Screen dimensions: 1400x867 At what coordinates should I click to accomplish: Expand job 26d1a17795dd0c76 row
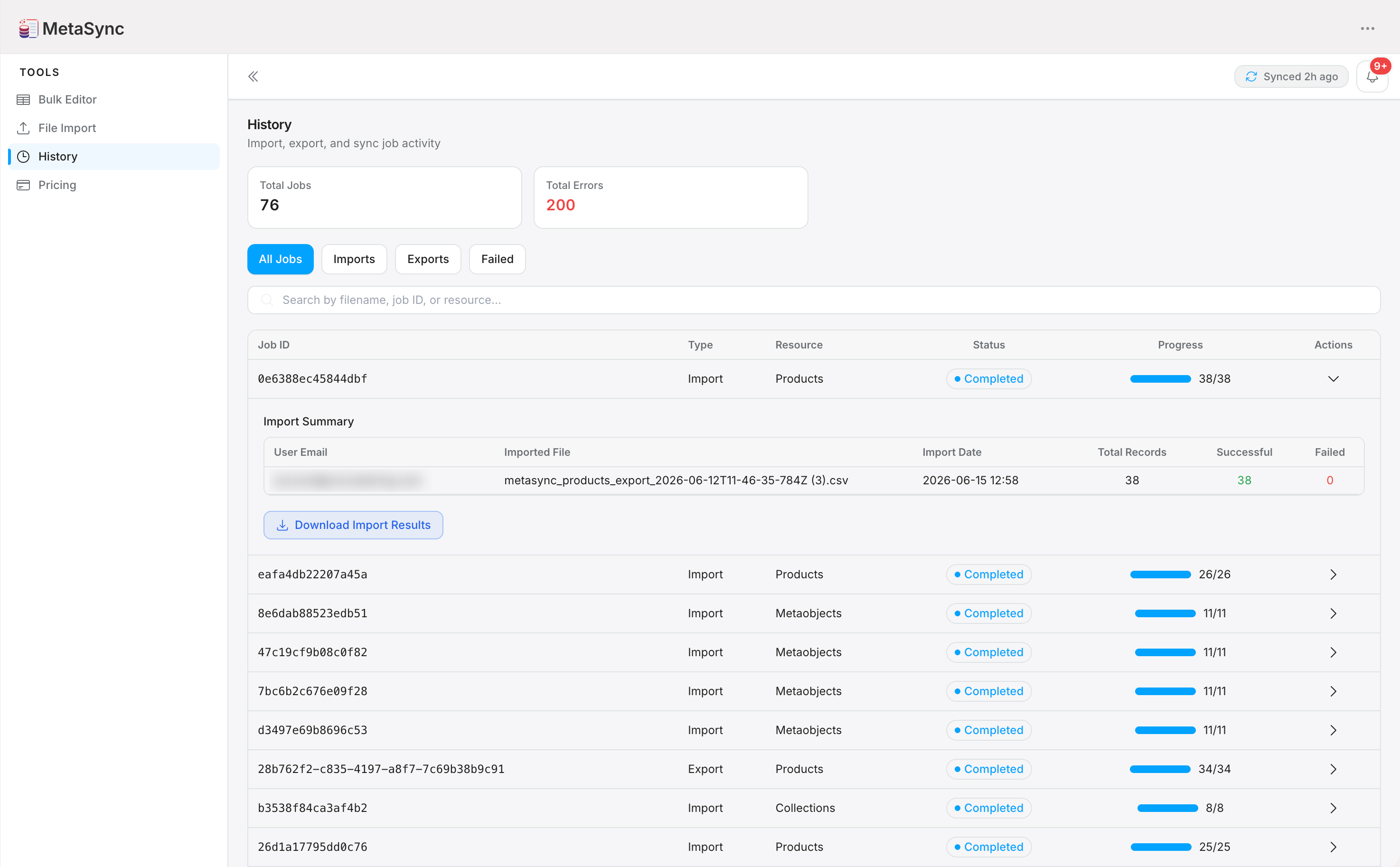pos(1333,848)
